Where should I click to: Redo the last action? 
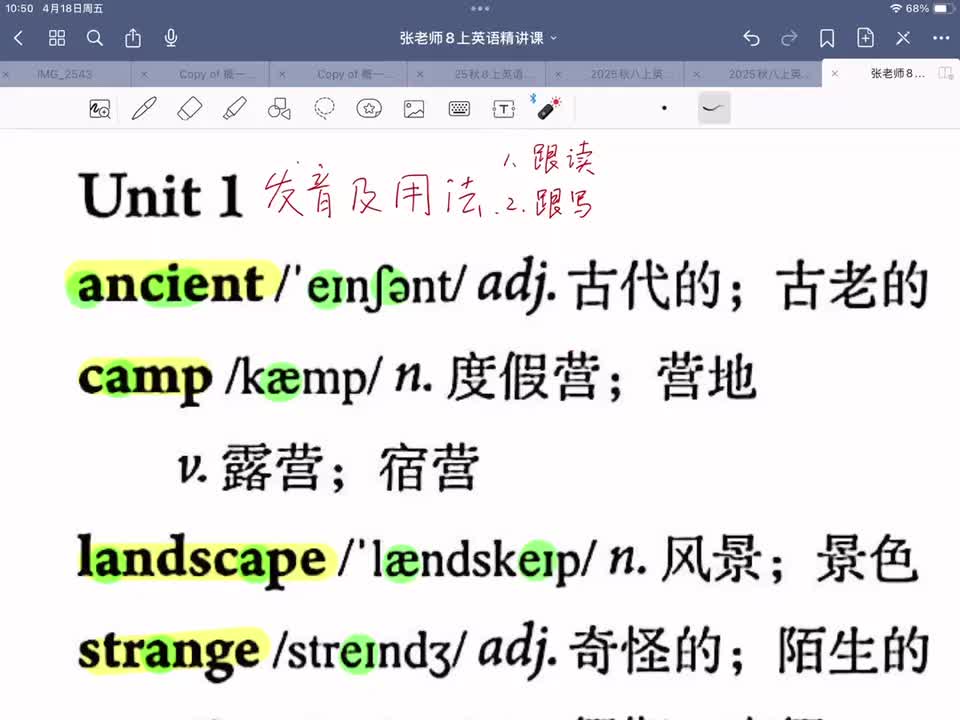pos(789,39)
